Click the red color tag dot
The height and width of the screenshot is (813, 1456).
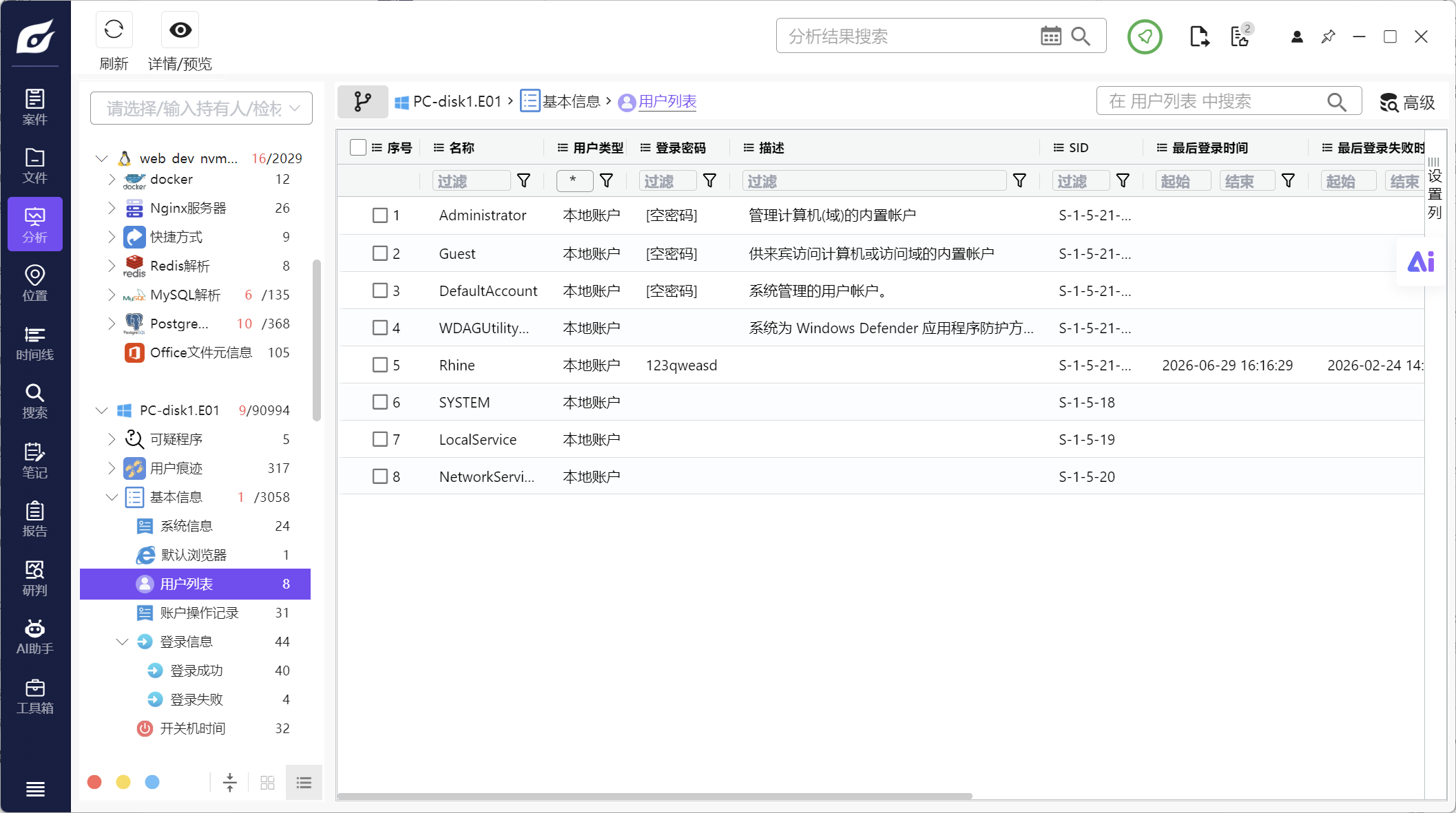click(95, 782)
